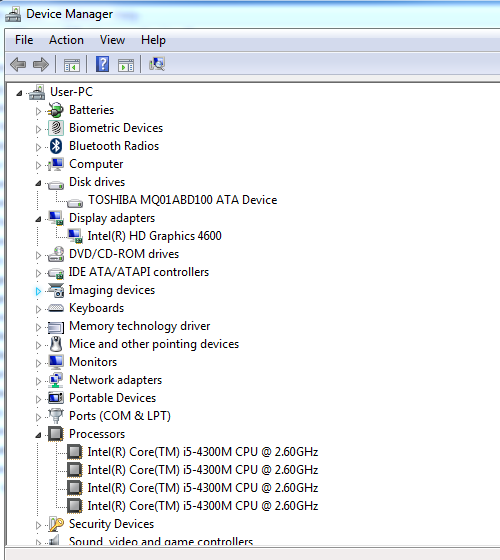Screen dimensions: 500x560
Task: Expand the Imaging devices category
Action: tap(38, 291)
